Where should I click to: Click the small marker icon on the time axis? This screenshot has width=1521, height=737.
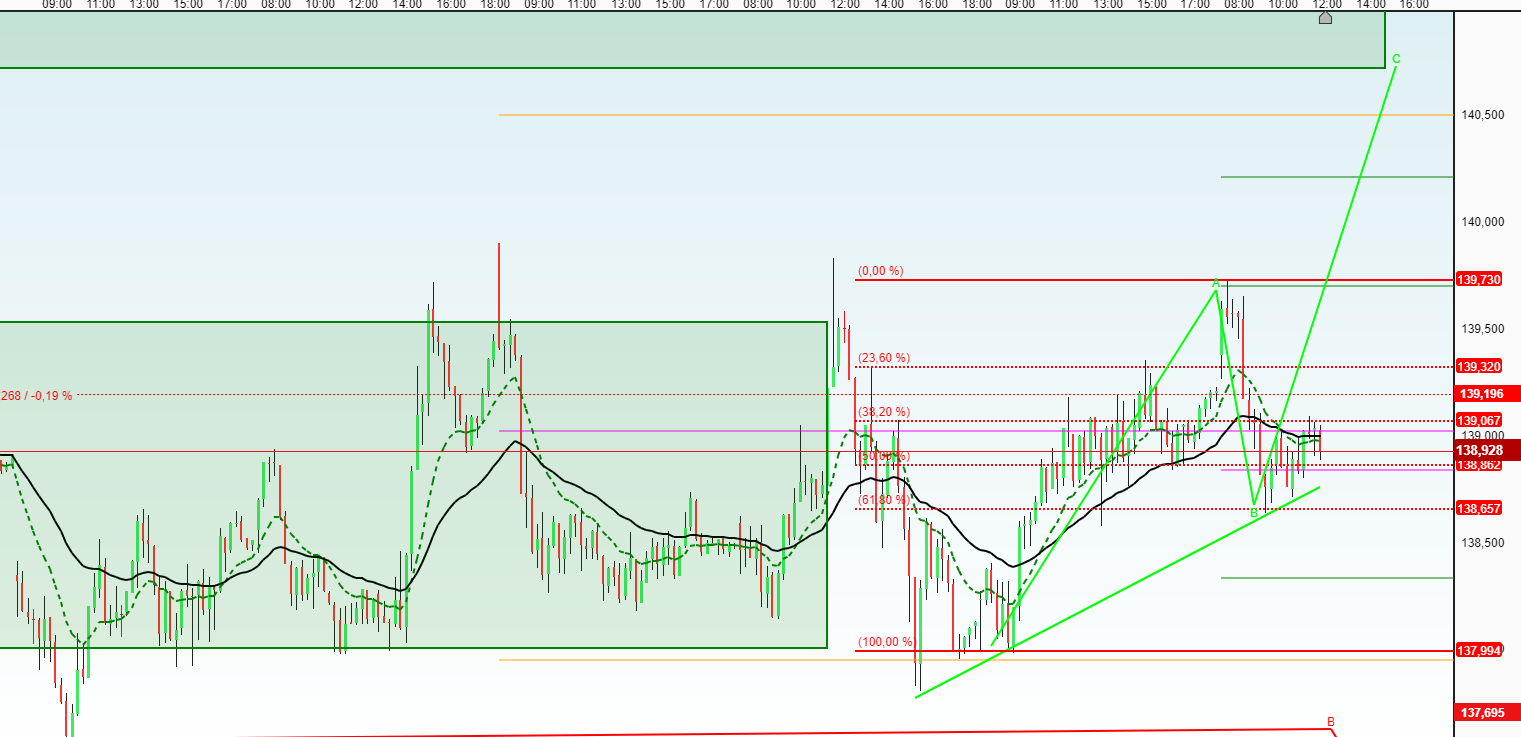[x=1325, y=17]
